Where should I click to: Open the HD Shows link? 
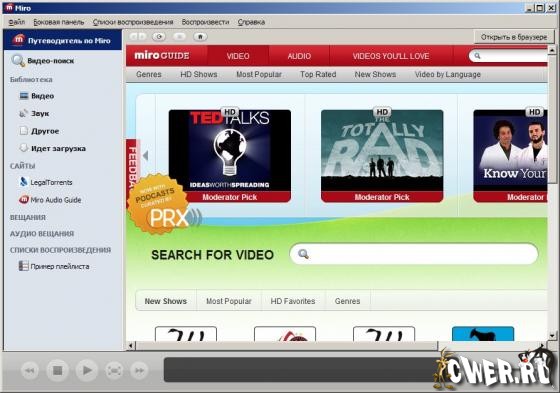click(199, 74)
